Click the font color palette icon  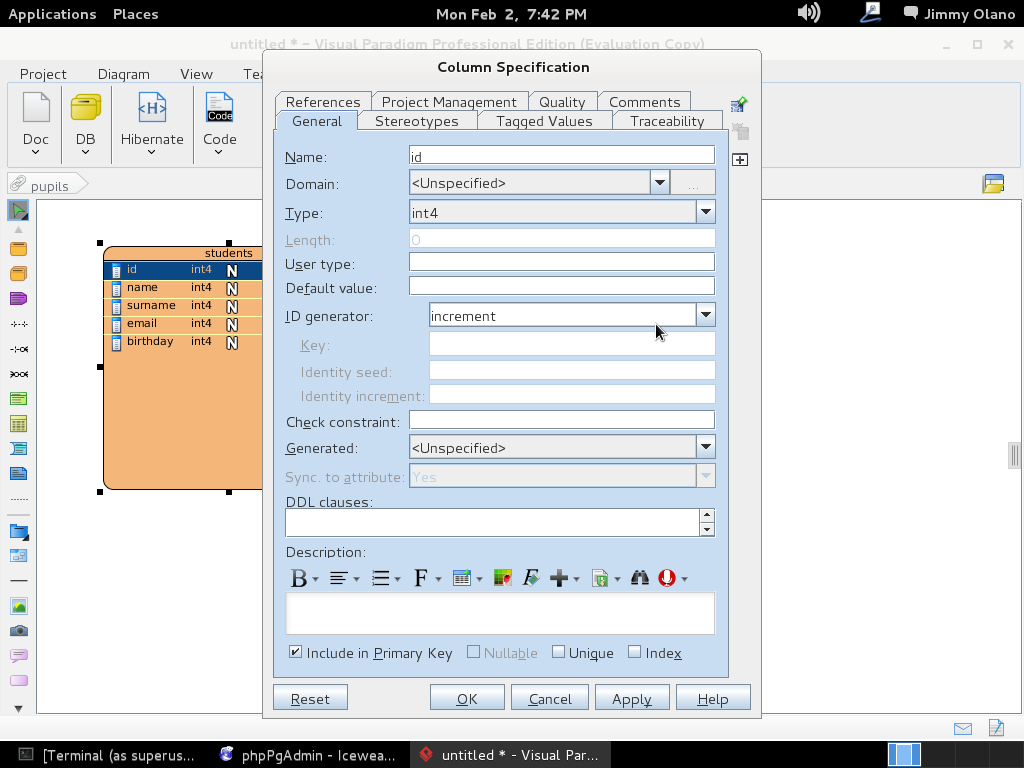pyautogui.click(x=503, y=579)
